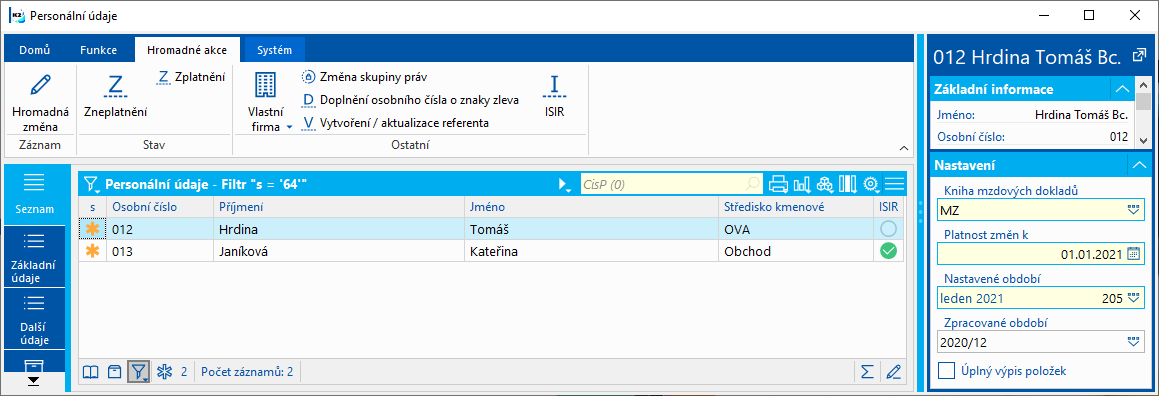Collapse the Nastavení panel section
1159x396 pixels.
pyautogui.click(x=1139, y=165)
